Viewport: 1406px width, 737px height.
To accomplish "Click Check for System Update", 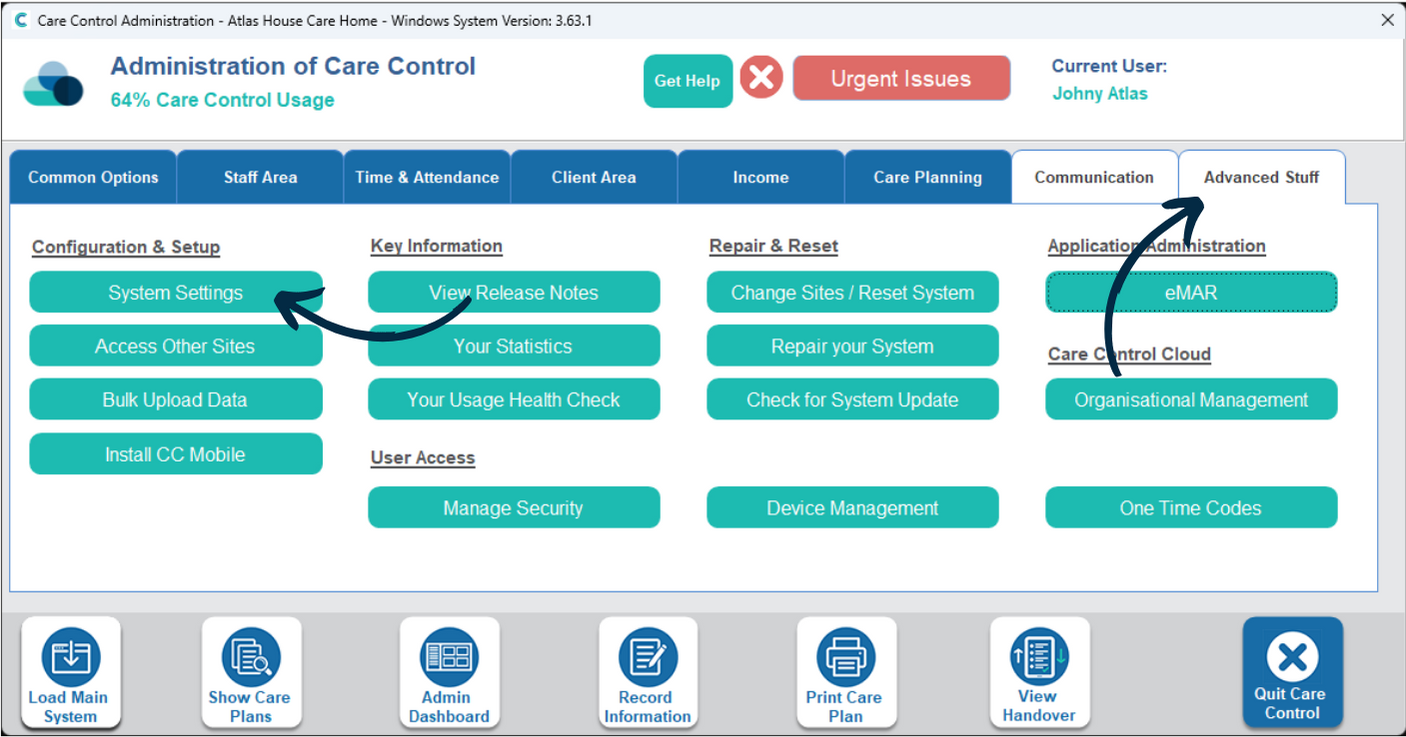I will tap(853, 400).
